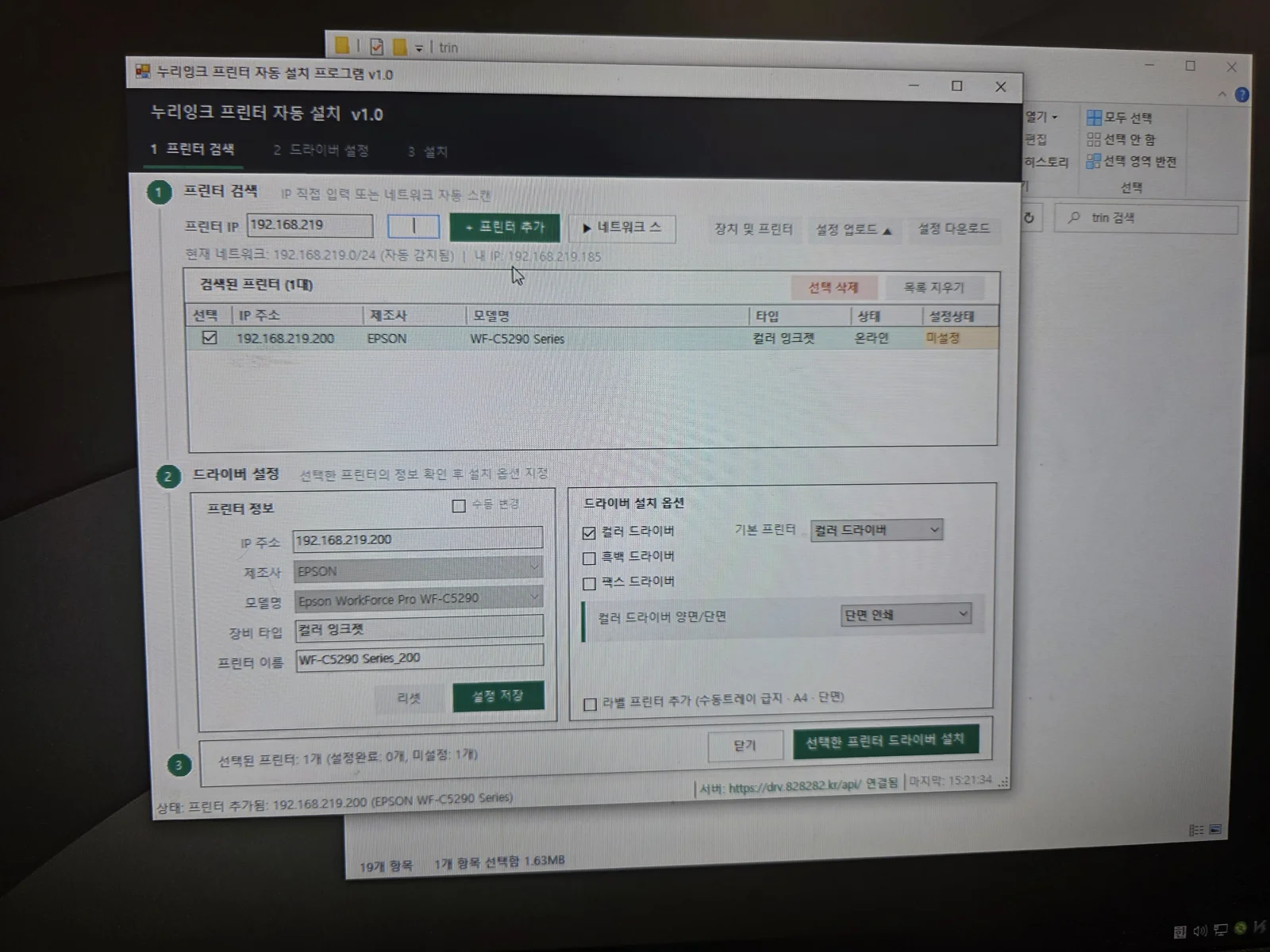1270x952 pixels.
Task: Click the 모델명 column header
Action: 607,316
